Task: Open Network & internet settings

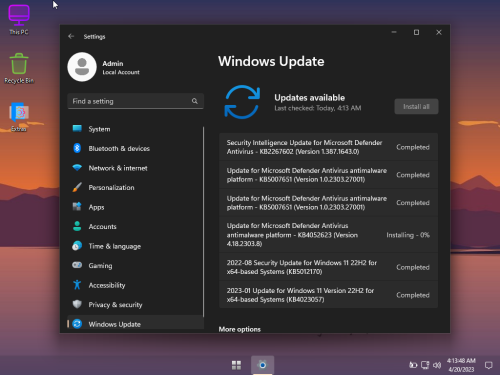Action: click(135, 168)
